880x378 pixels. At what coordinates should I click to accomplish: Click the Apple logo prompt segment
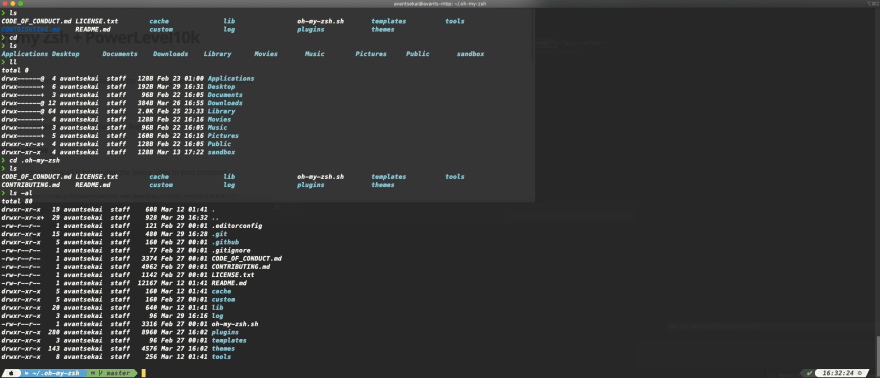coord(11,373)
